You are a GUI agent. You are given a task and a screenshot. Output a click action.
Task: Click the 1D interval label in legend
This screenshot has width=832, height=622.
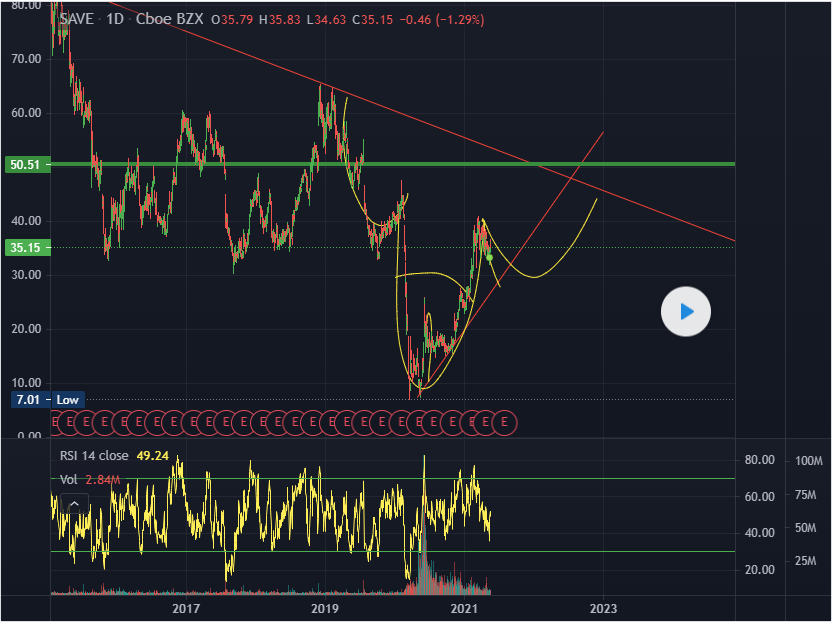[x=115, y=20]
